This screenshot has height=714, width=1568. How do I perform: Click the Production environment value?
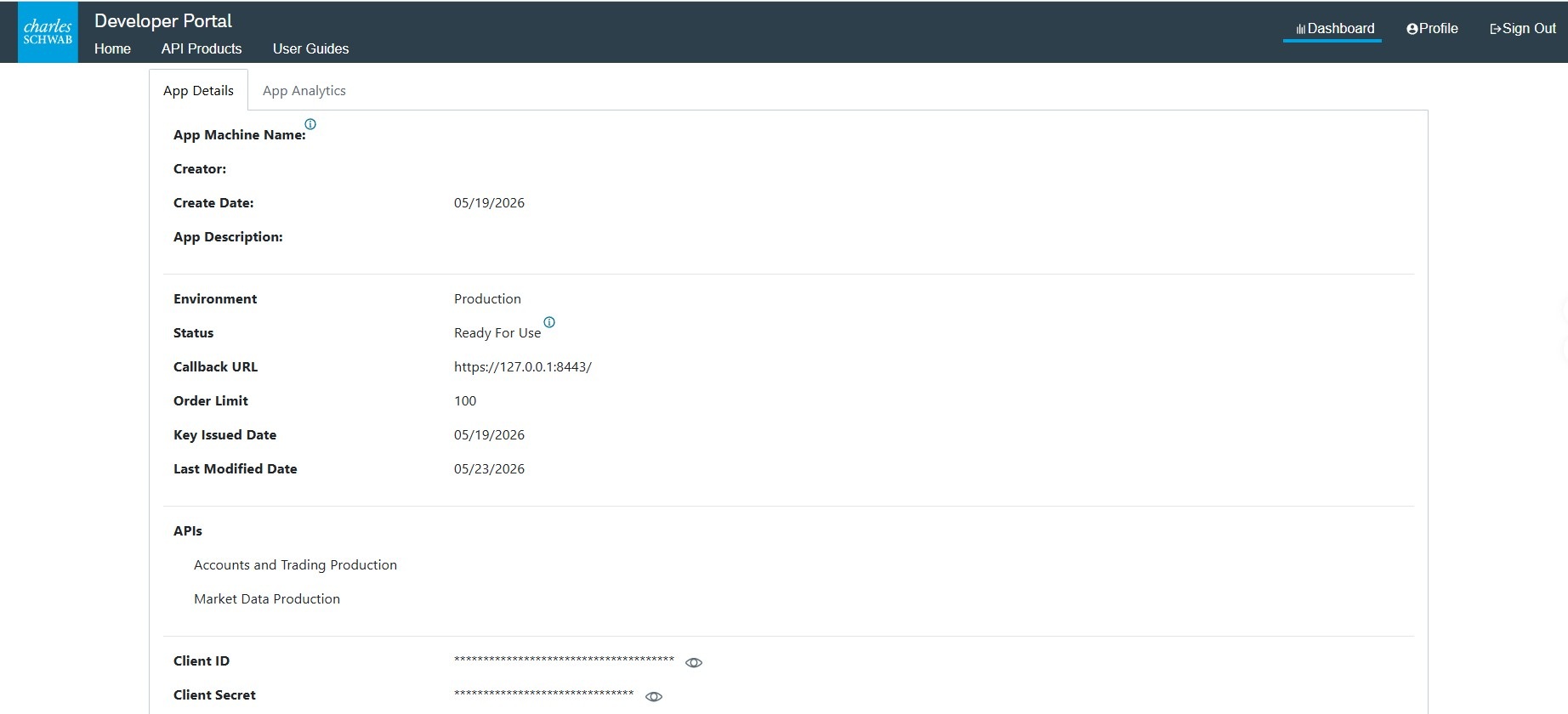pos(487,299)
